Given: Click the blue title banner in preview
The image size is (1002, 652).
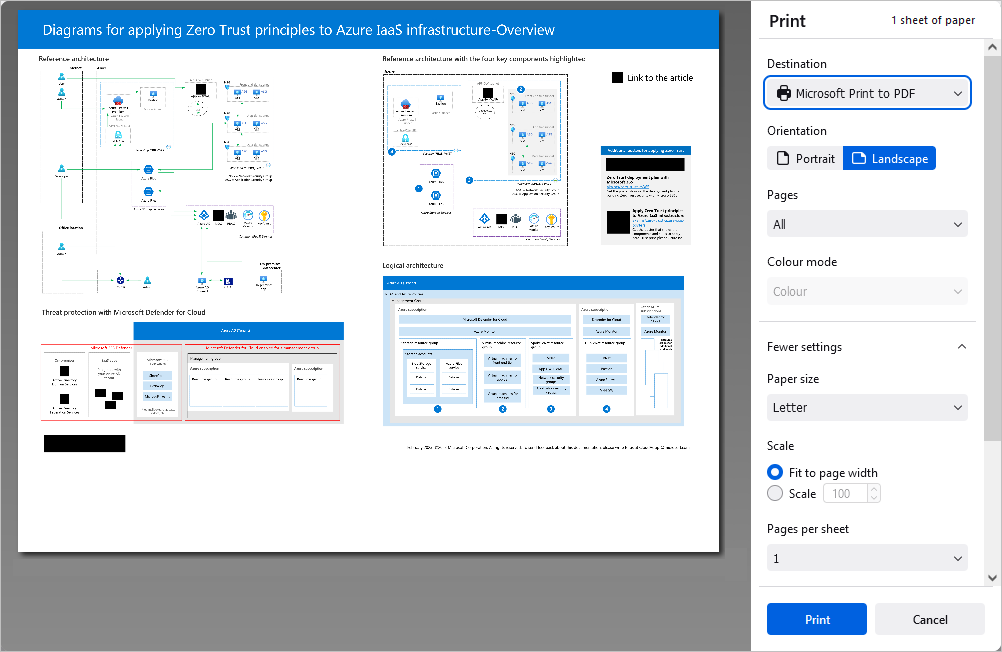Looking at the screenshot, I should pos(369,30).
